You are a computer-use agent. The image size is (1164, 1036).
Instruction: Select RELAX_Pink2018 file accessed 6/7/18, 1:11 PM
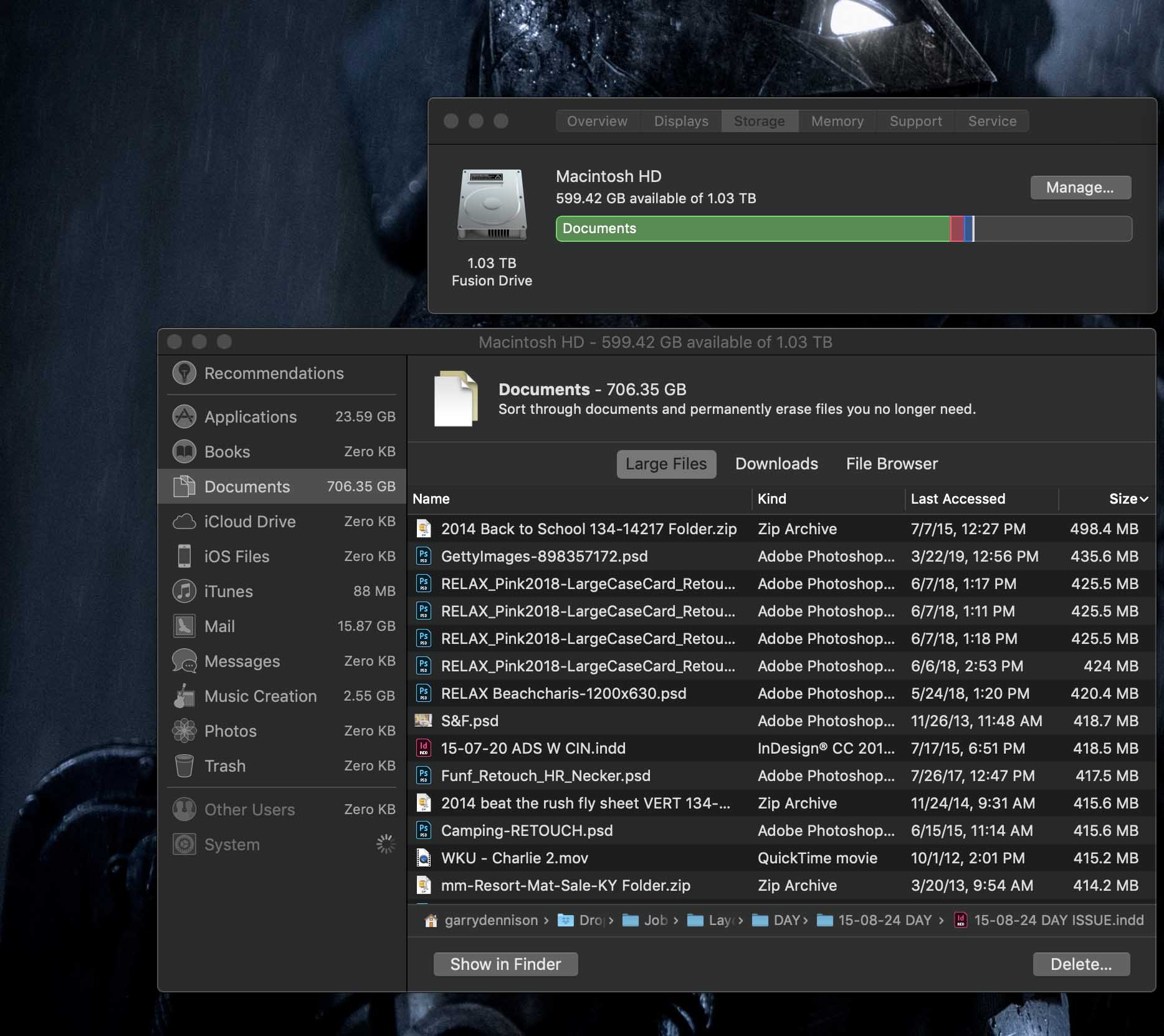pos(781,611)
